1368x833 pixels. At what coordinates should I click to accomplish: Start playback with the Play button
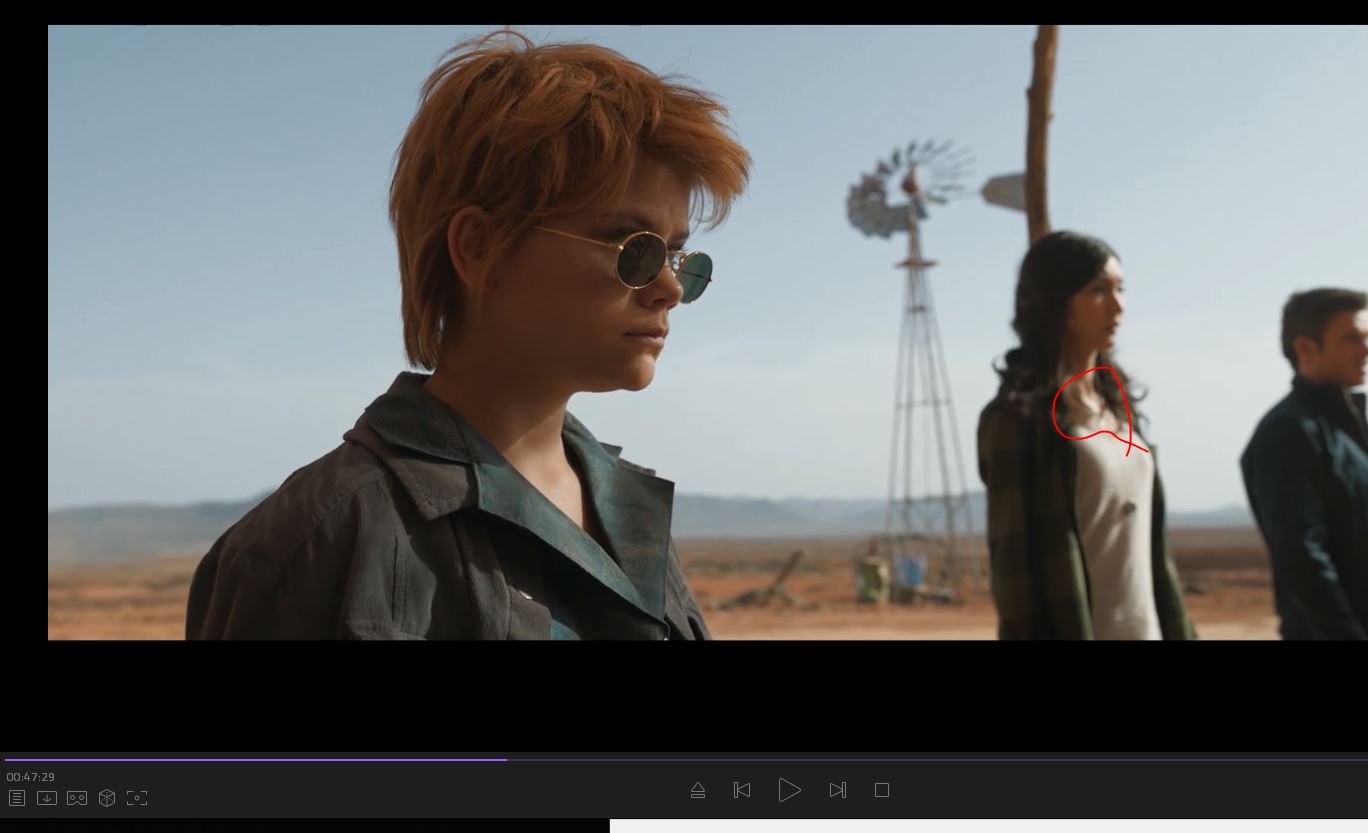[x=789, y=790]
